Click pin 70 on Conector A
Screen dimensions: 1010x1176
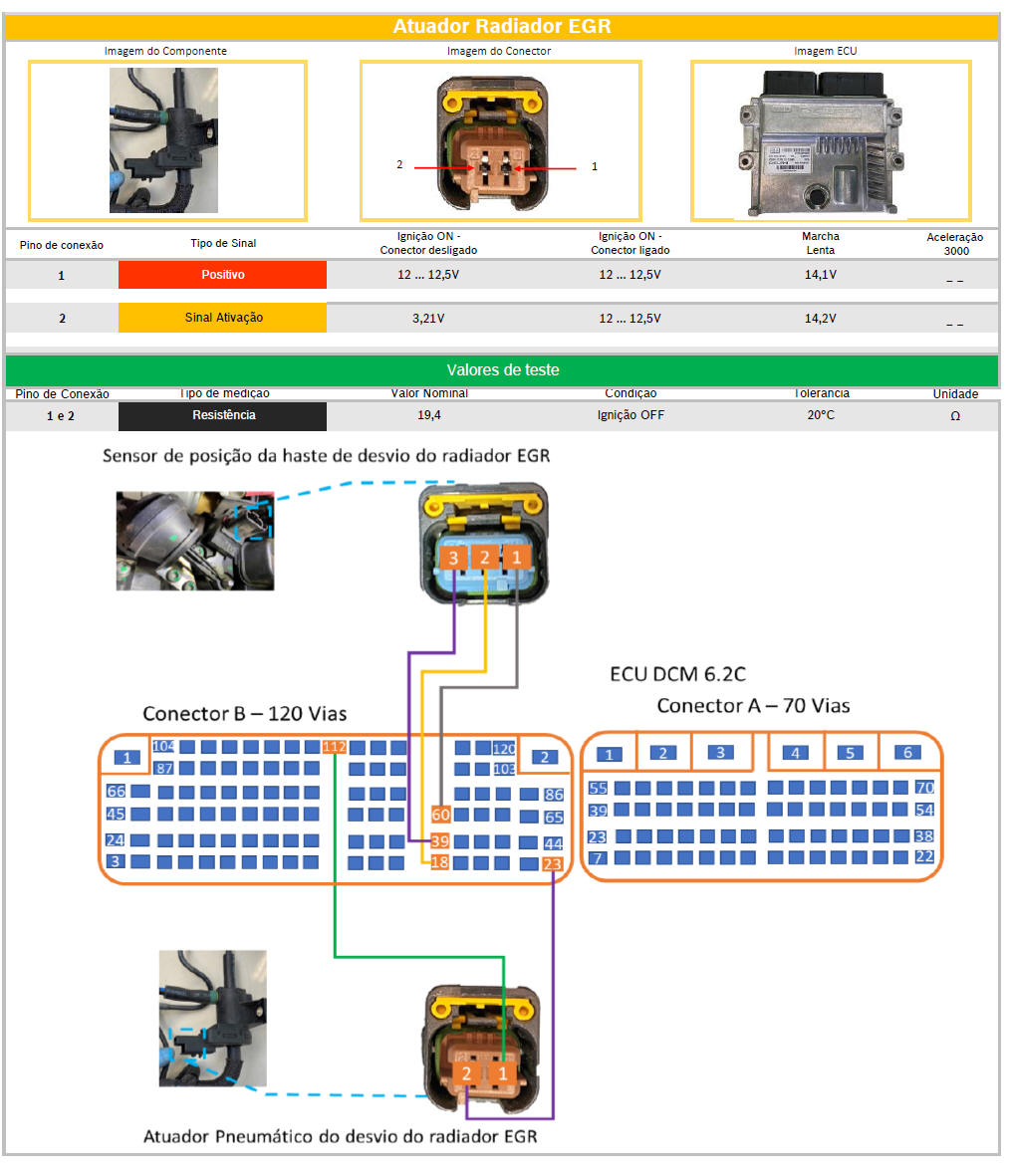point(924,788)
